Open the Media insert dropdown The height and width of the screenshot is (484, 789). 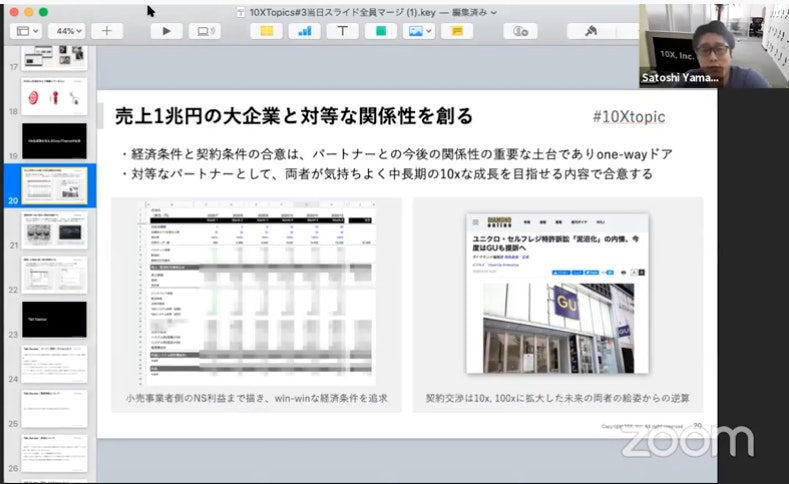(x=418, y=31)
